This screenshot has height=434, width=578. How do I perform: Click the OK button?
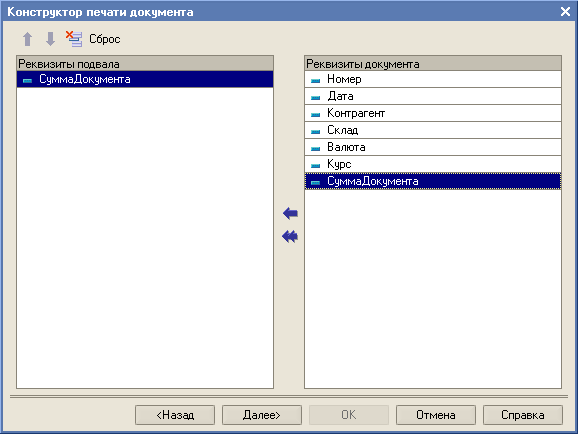point(349,415)
